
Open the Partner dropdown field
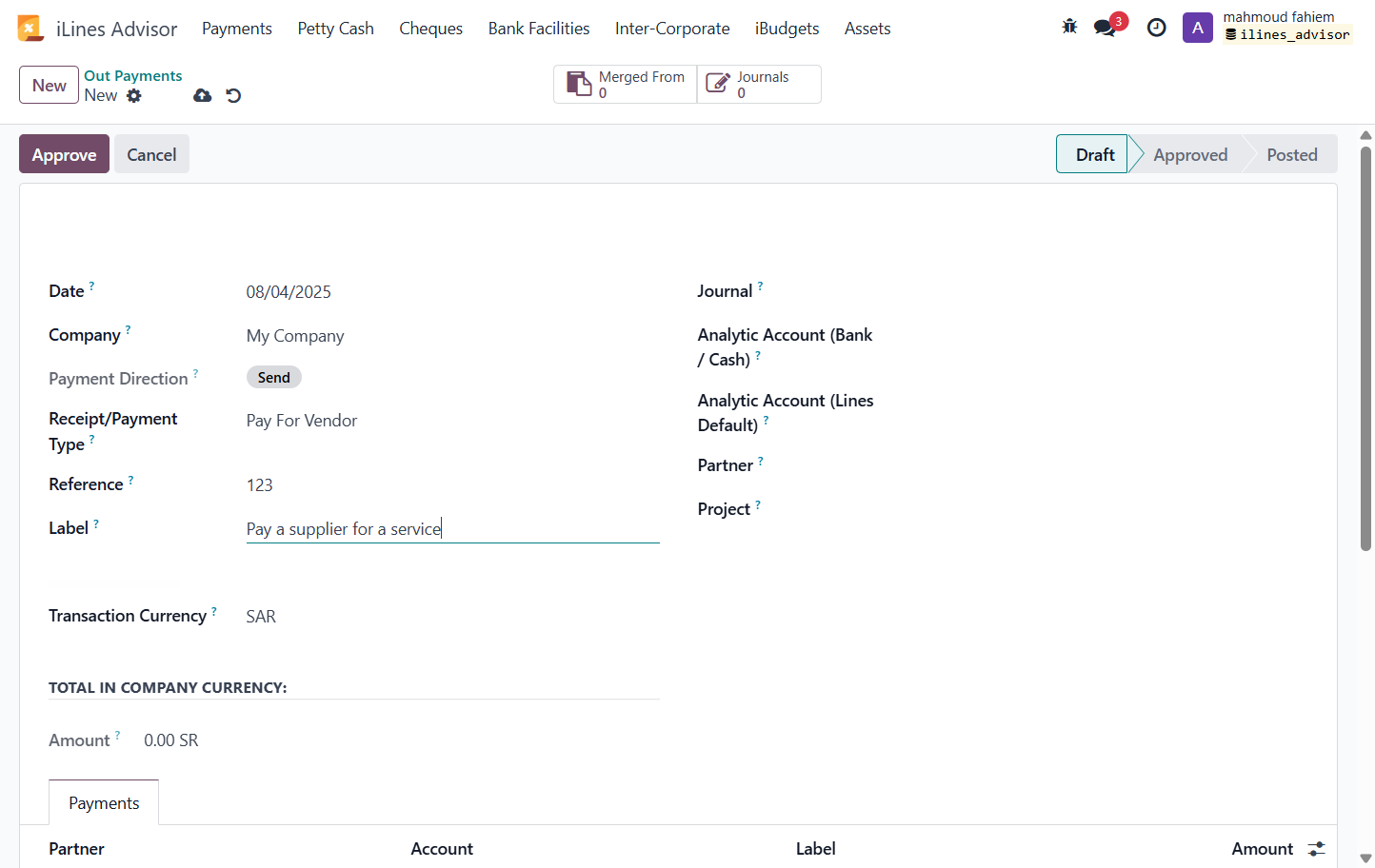[1101, 466]
